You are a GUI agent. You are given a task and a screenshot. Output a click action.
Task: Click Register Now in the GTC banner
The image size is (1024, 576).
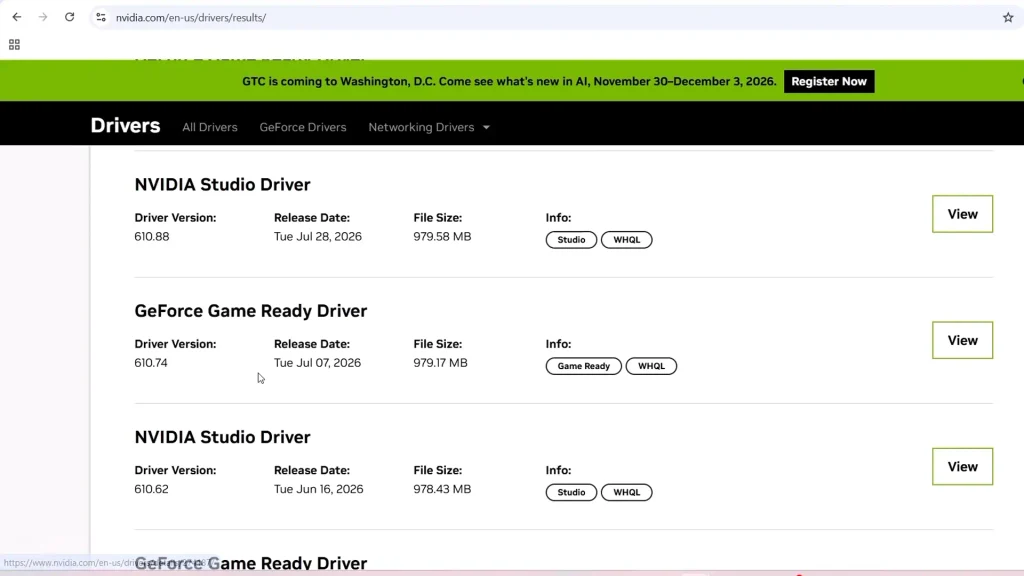829,82
